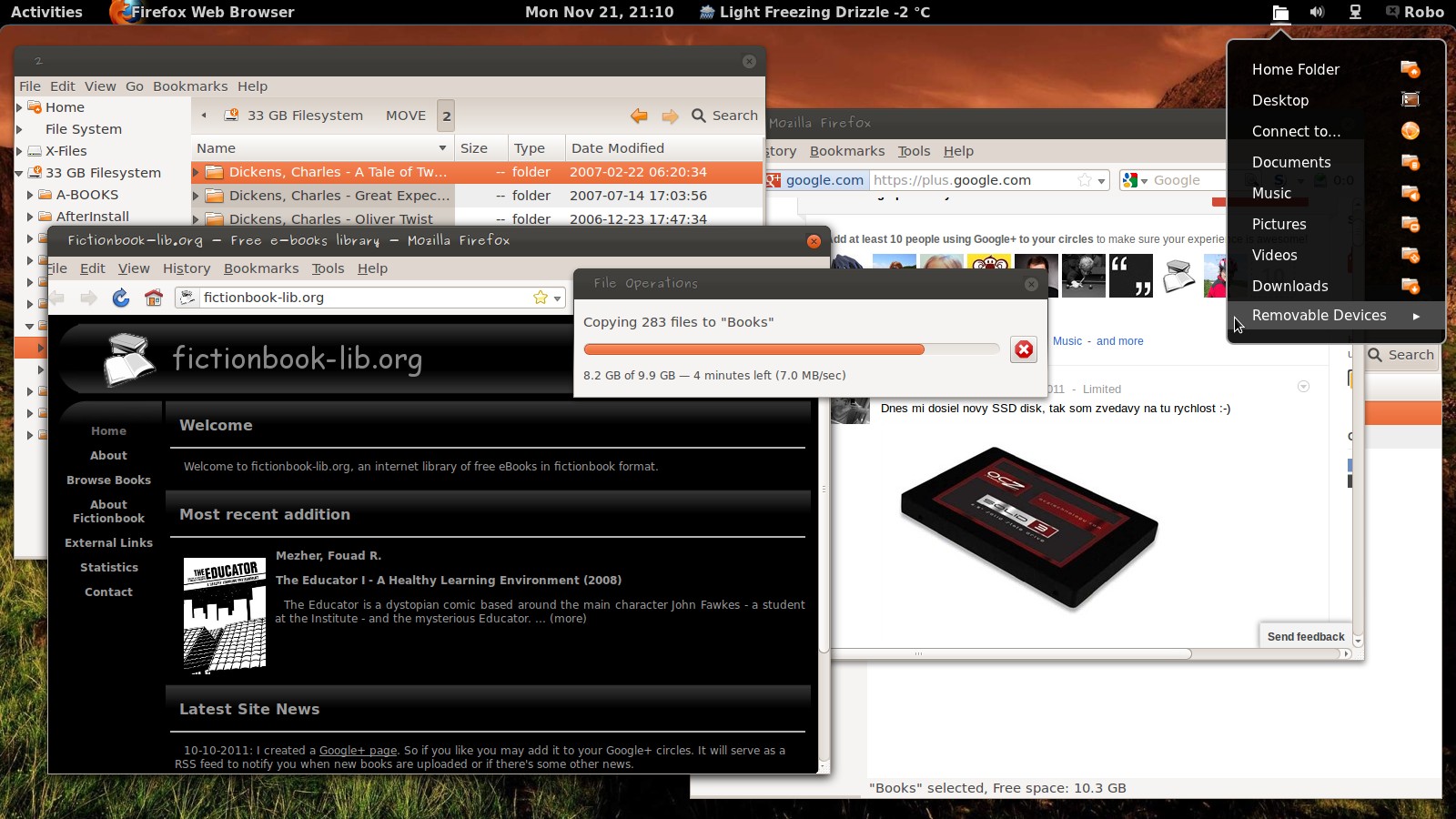Open URL history dropdown in front Firefox
This screenshot has width=1456, height=819.
[x=557, y=298]
